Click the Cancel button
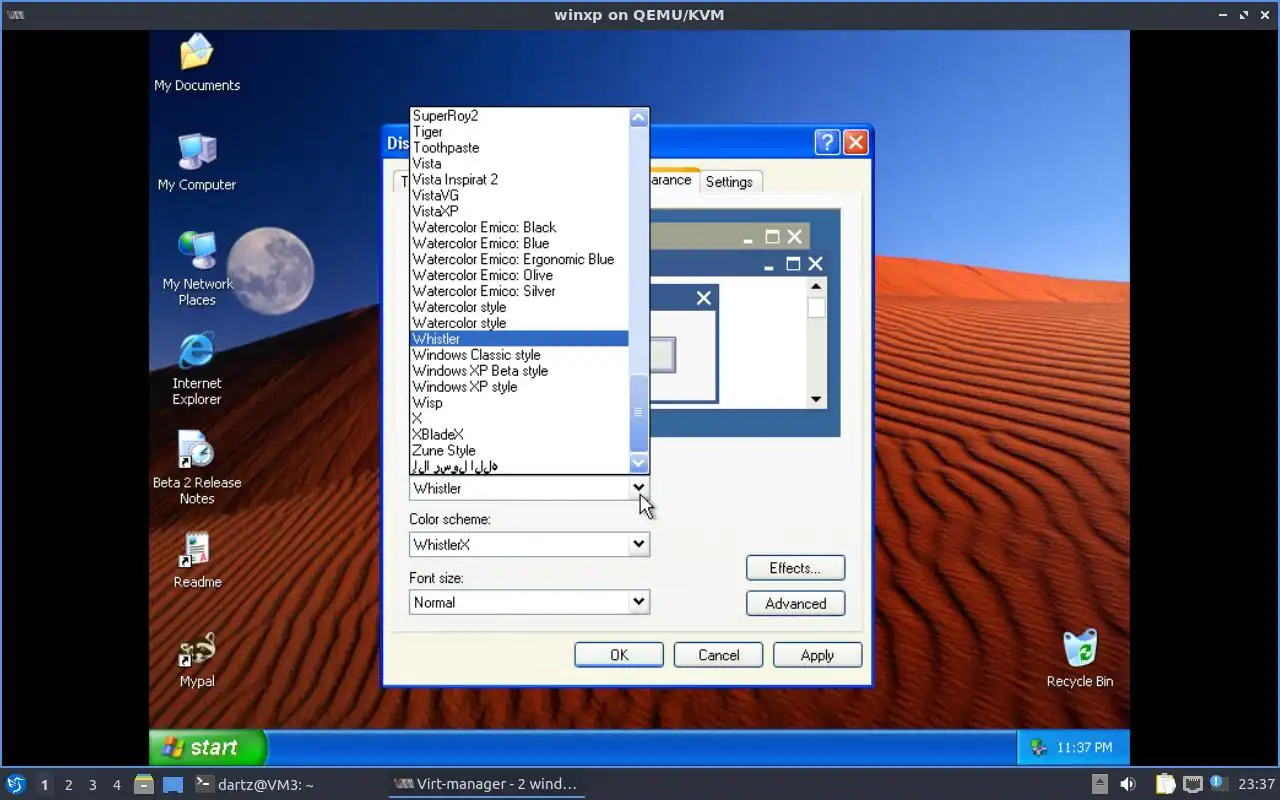Viewport: 1280px width, 800px height. click(x=719, y=655)
